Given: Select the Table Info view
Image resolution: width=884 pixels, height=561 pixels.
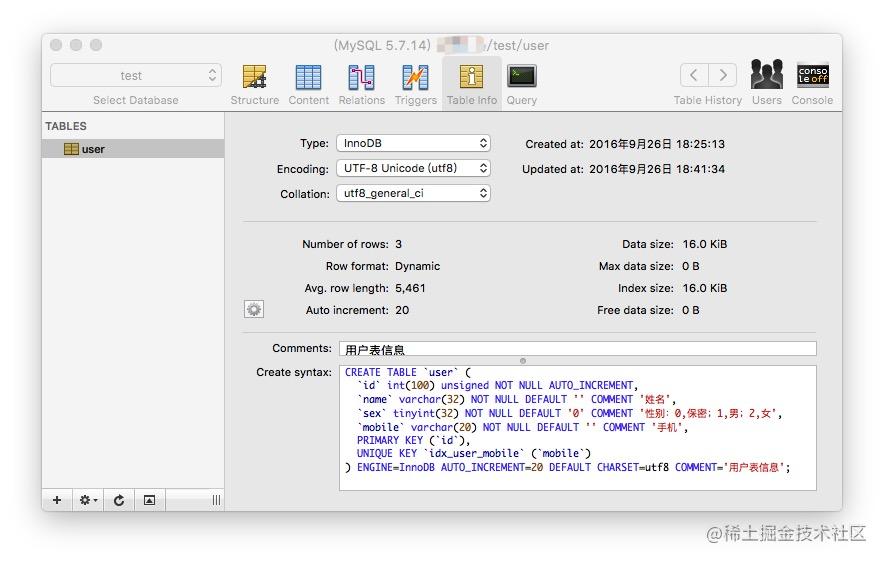Looking at the screenshot, I should [471, 85].
